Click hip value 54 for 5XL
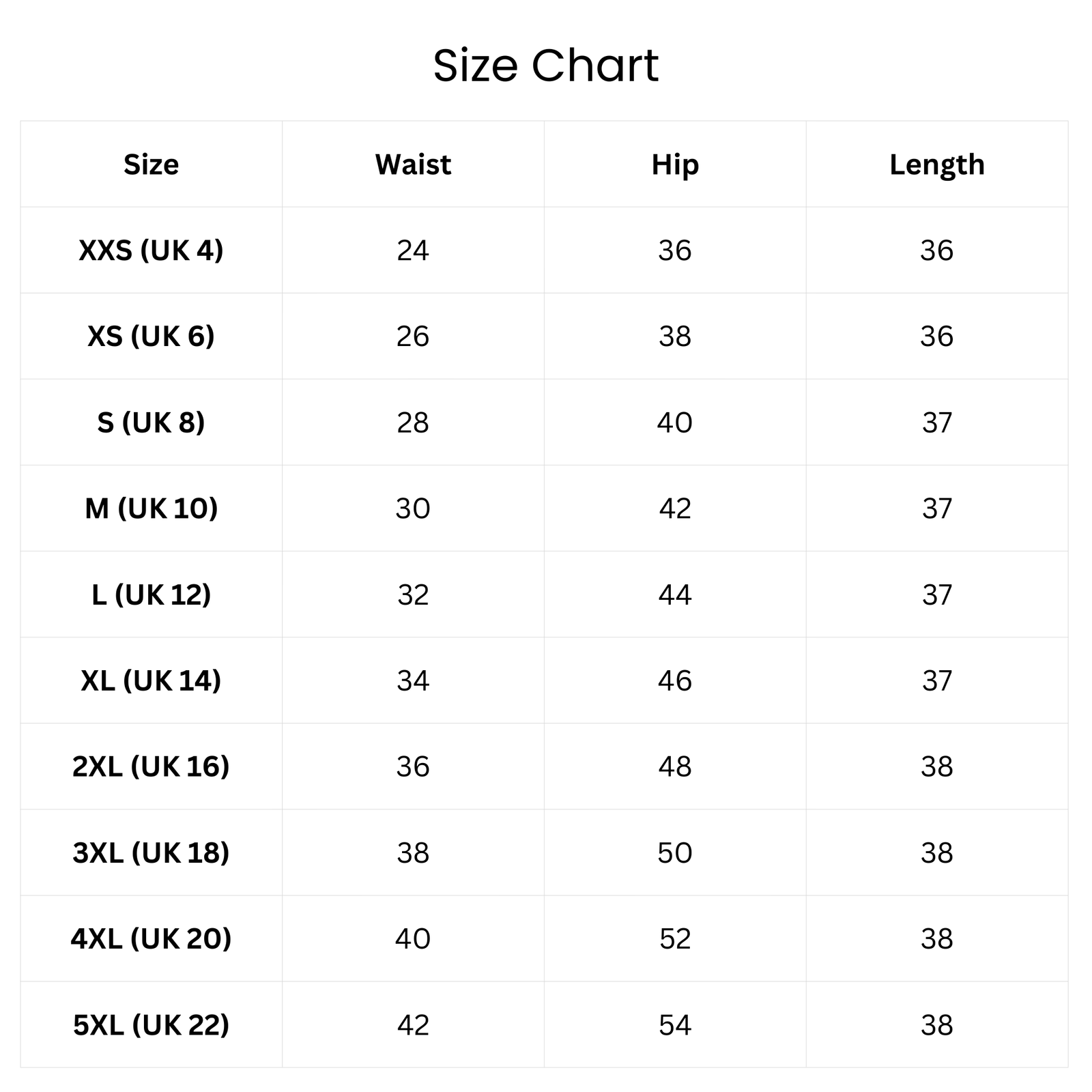Image resolution: width=1092 pixels, height=1092 pixels. click(x=675, y=1025)
